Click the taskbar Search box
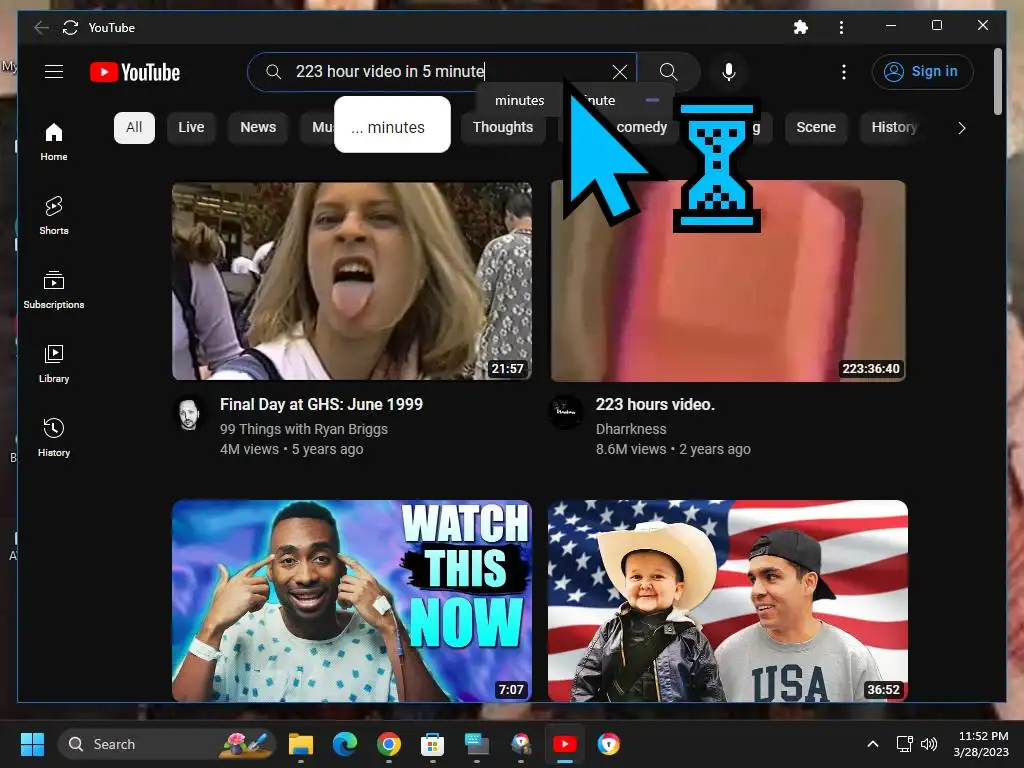 167,744
